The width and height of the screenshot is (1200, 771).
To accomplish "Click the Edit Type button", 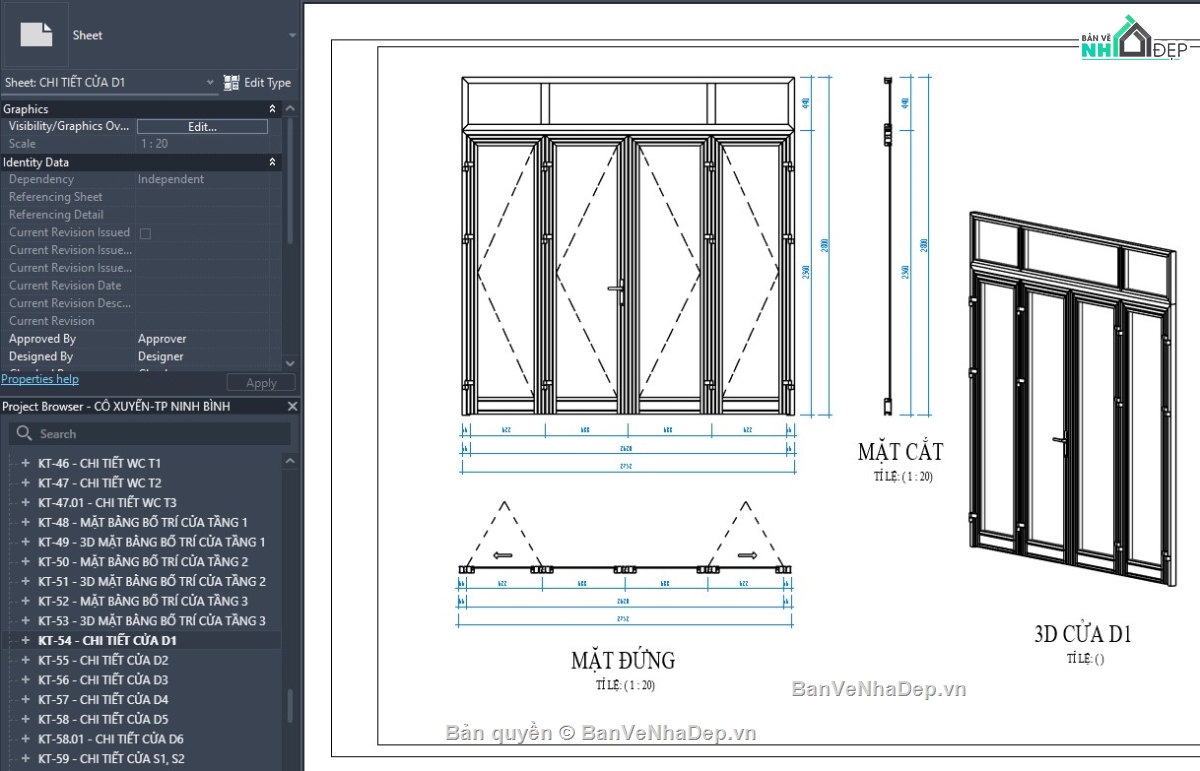I will (x=257, y=82).
